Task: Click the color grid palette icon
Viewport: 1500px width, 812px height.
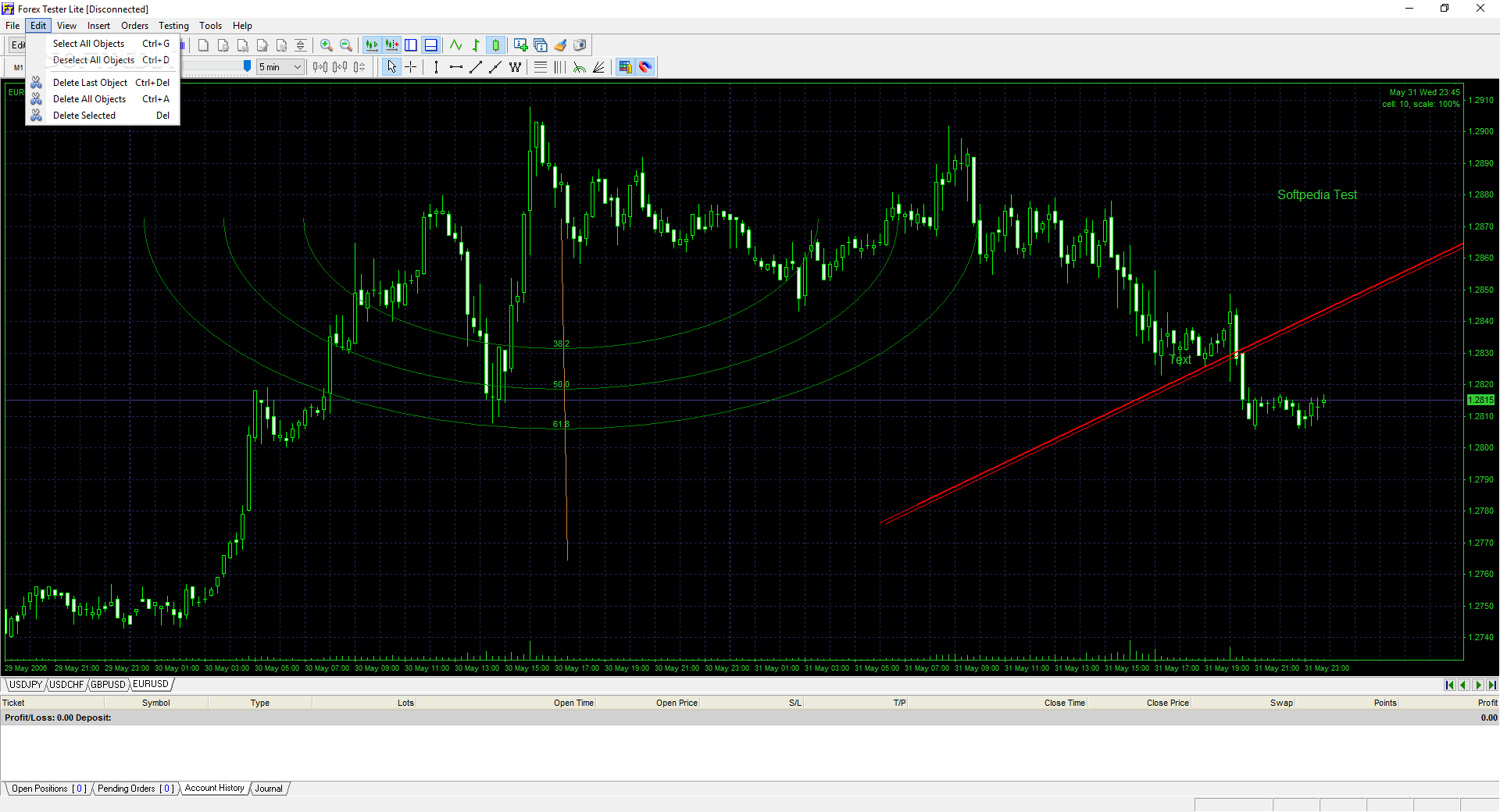Action: click(625, 67)
